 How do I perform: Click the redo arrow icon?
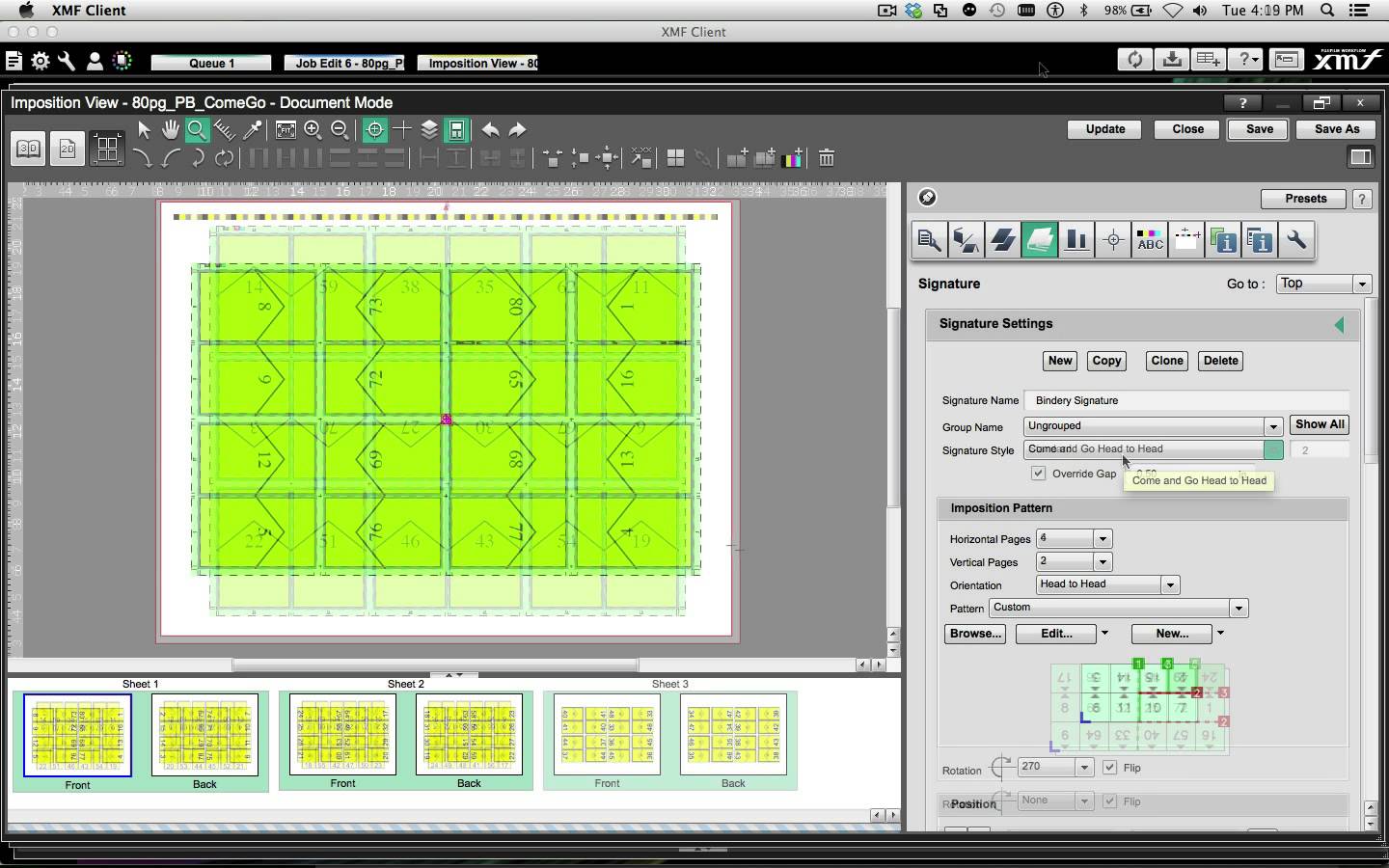(517, 129)
